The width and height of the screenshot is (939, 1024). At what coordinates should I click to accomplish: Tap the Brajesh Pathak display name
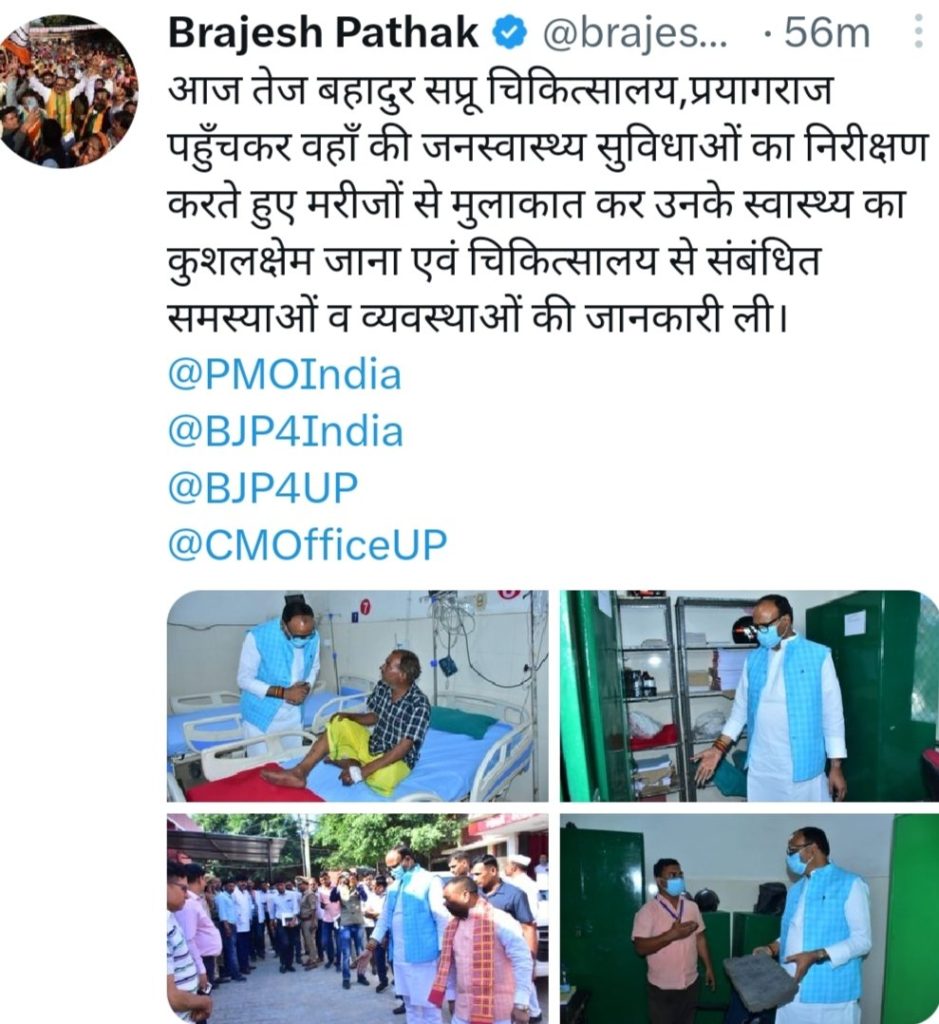[x=324, y=33]
